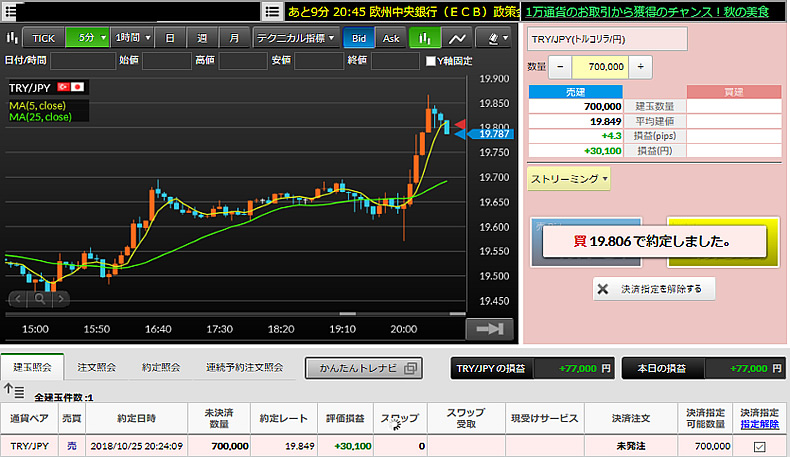Image resolution: width=790 pixels, height=457 pixels.
Task: Click the MA(25, close) legend label
Action: 40,117
